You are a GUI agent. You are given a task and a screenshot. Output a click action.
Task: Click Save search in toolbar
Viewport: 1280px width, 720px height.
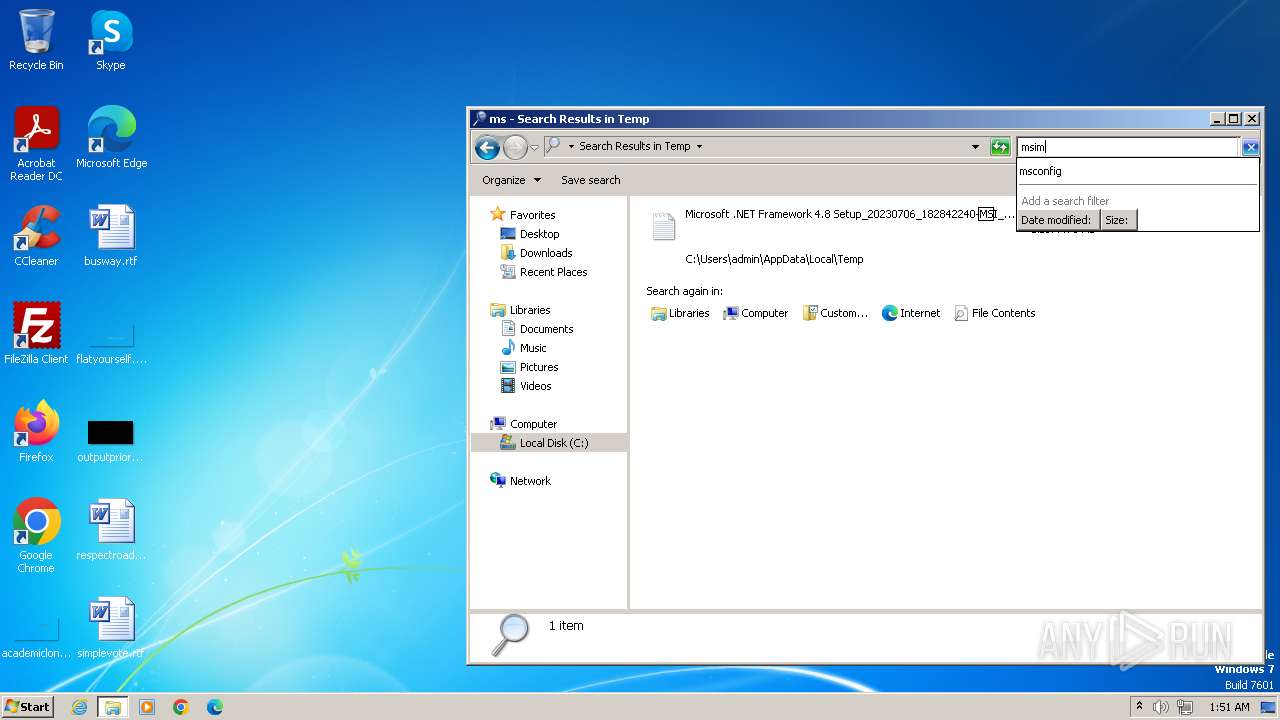pyautogui.click(x=590, y=180)
